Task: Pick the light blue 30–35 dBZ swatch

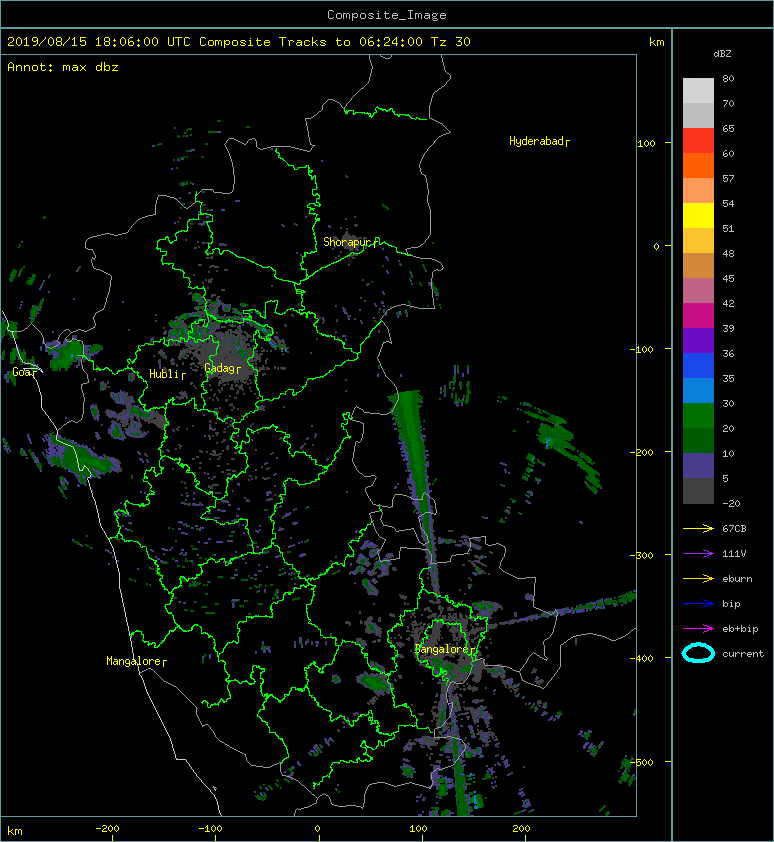Action: pyautogui.click(x=698, y=390)
